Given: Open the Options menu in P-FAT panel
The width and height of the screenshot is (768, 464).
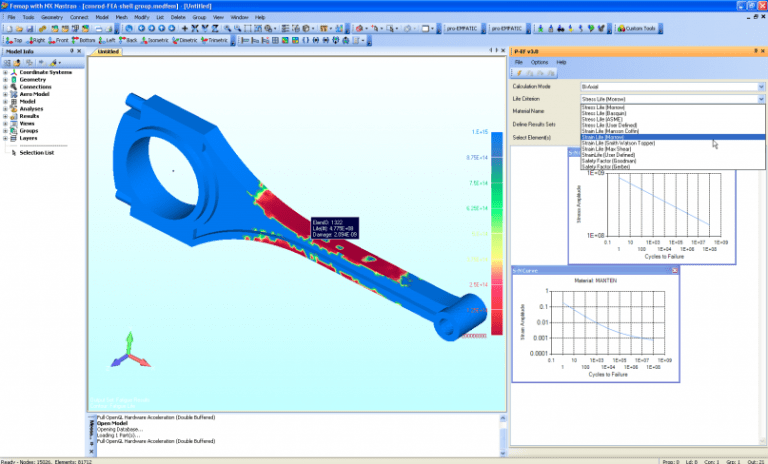Looking at the screenshot, I should (539, 62).
